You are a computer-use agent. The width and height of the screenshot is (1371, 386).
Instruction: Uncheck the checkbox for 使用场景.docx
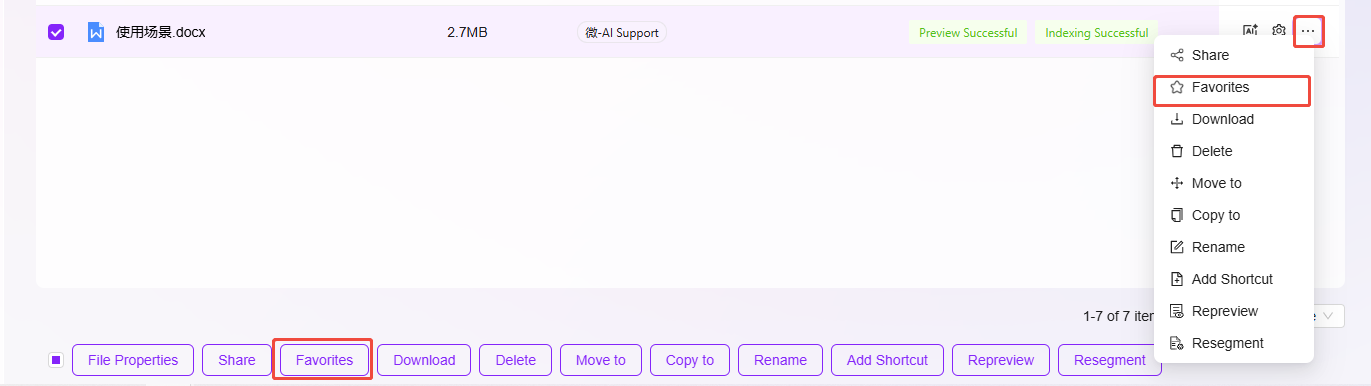(x=56, y=32)
